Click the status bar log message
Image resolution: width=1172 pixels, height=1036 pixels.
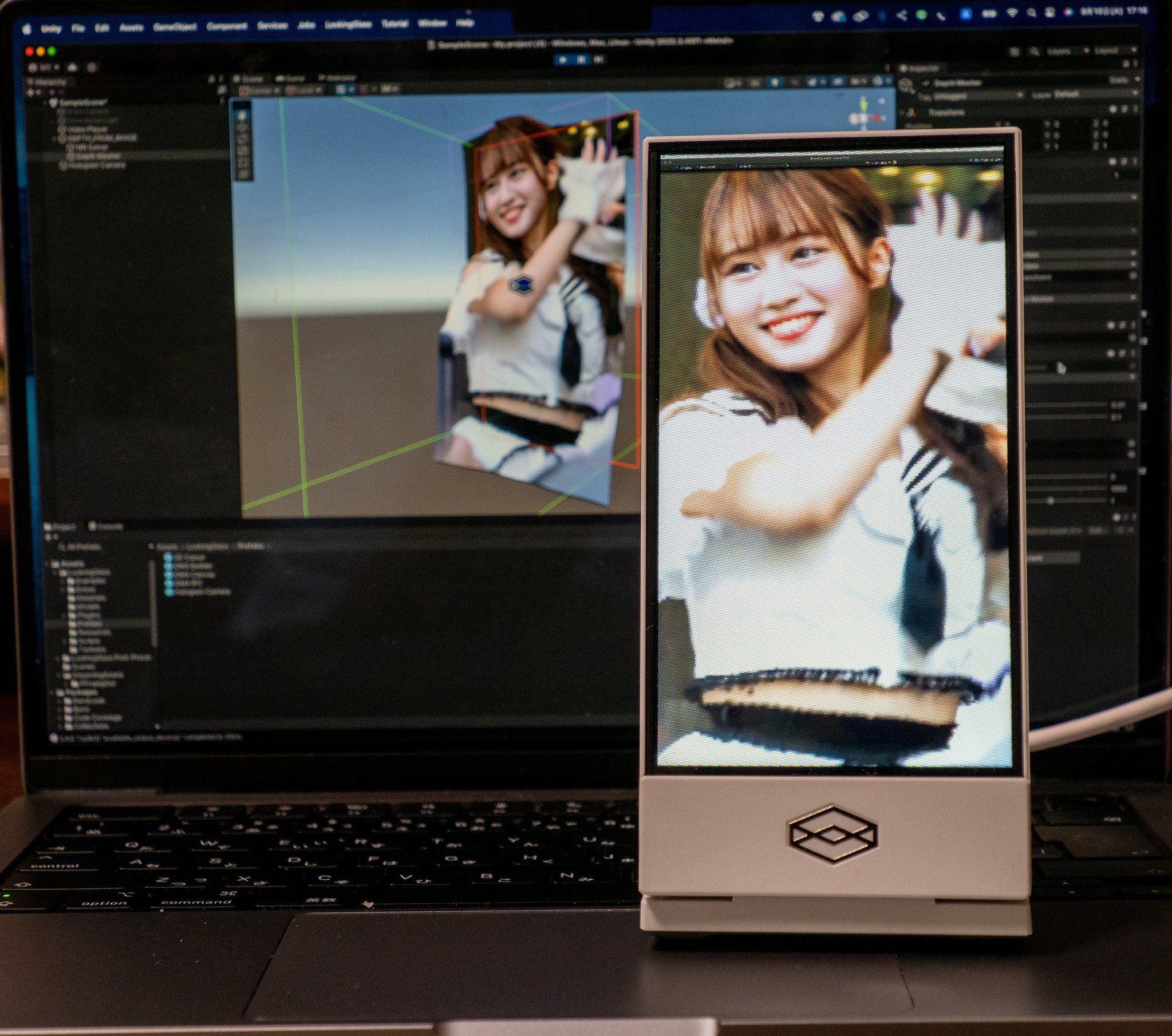click(x=146, y=737)
